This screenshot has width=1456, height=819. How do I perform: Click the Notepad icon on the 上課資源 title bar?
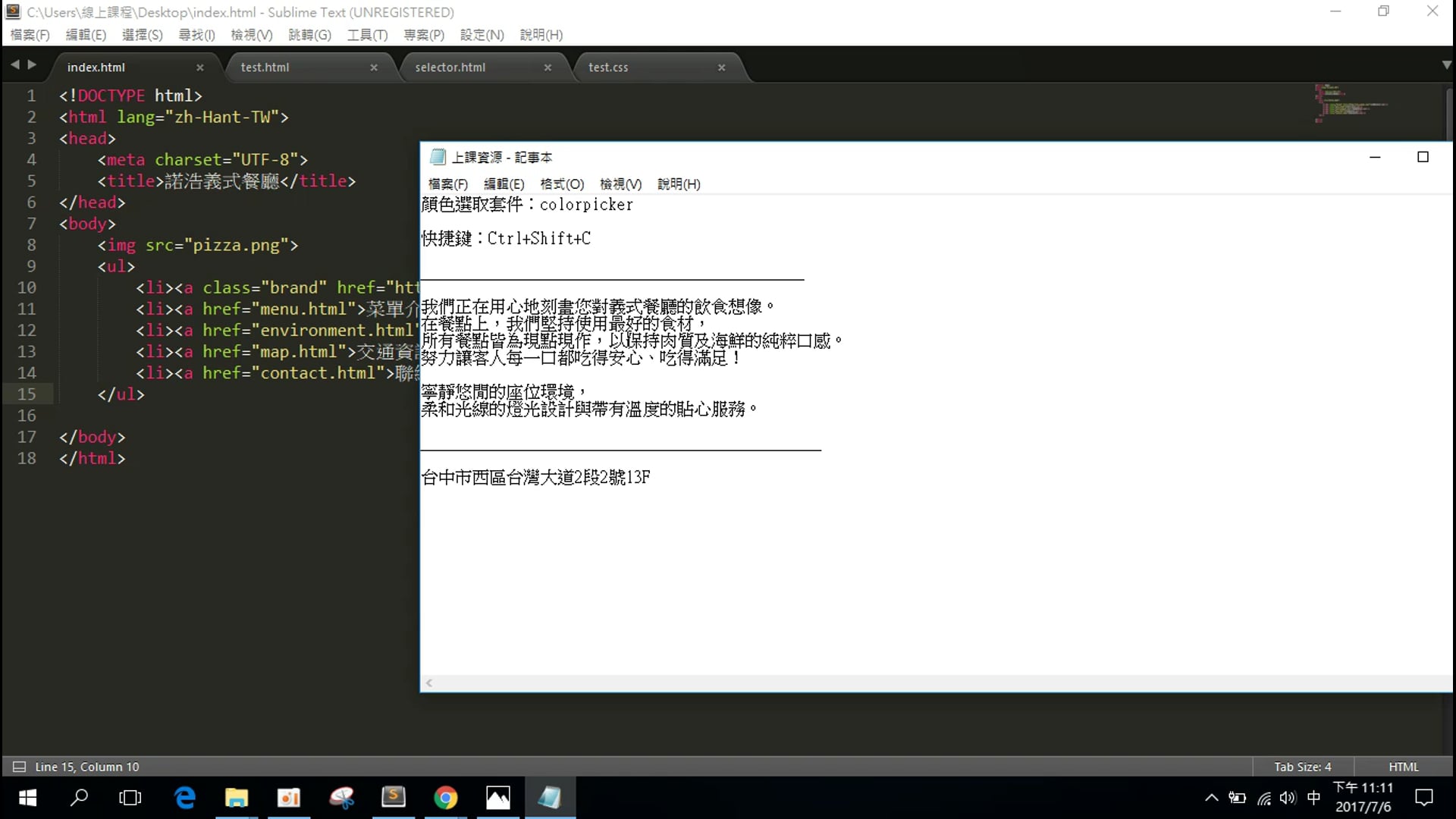click(x=438, y=157)
